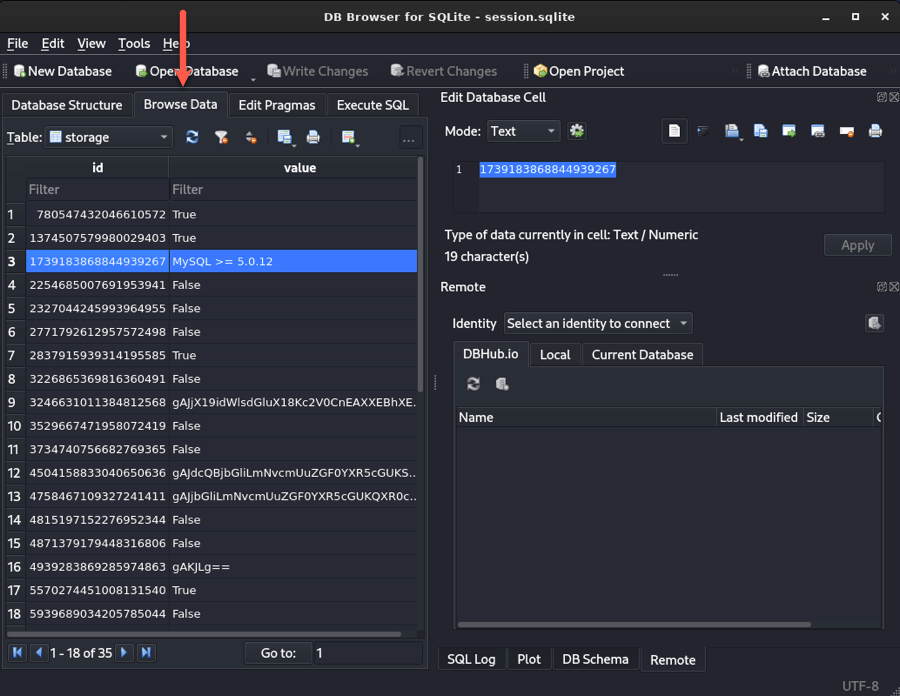The height and width of the screenshot is (696, 900).
Task: Select the Local tab in Remote panel
Action: click(555, 355)
